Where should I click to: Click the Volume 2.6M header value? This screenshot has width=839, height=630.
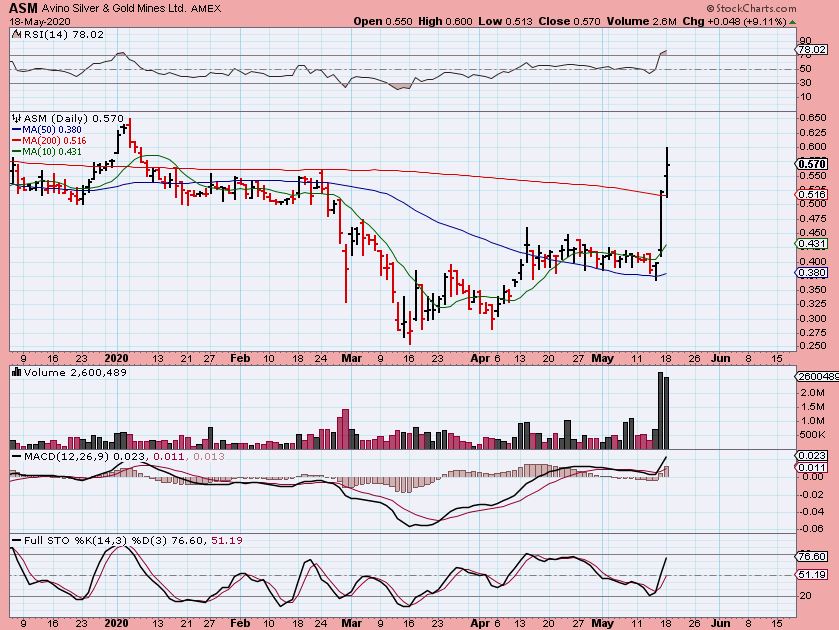[642, 21]
